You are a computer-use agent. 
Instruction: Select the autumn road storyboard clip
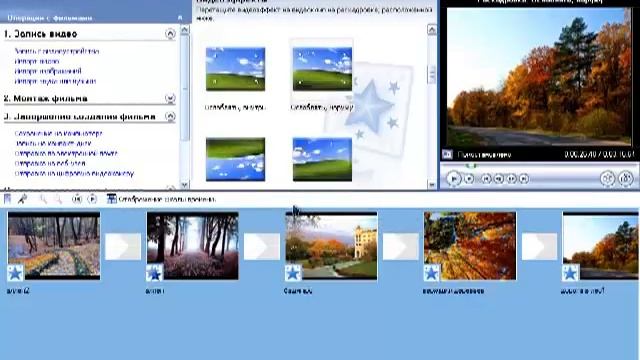click(600, 245)
